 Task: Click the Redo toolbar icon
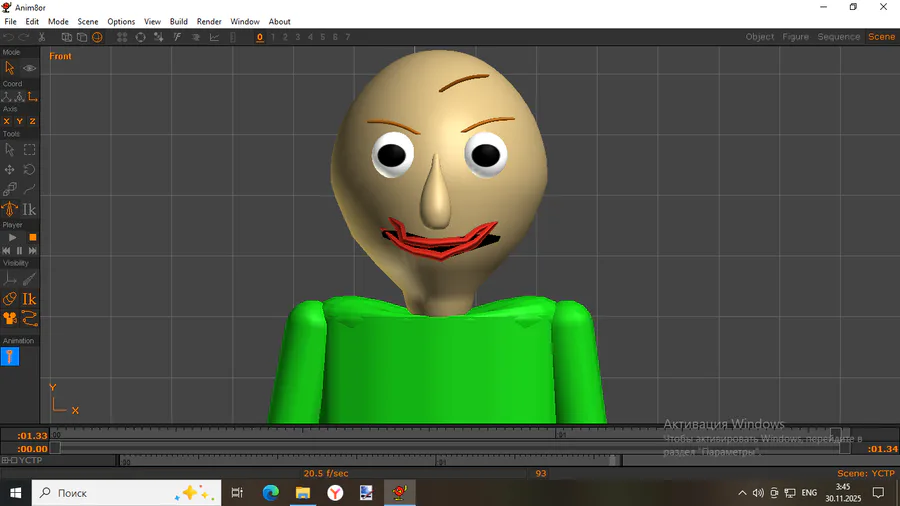[24, 37]
